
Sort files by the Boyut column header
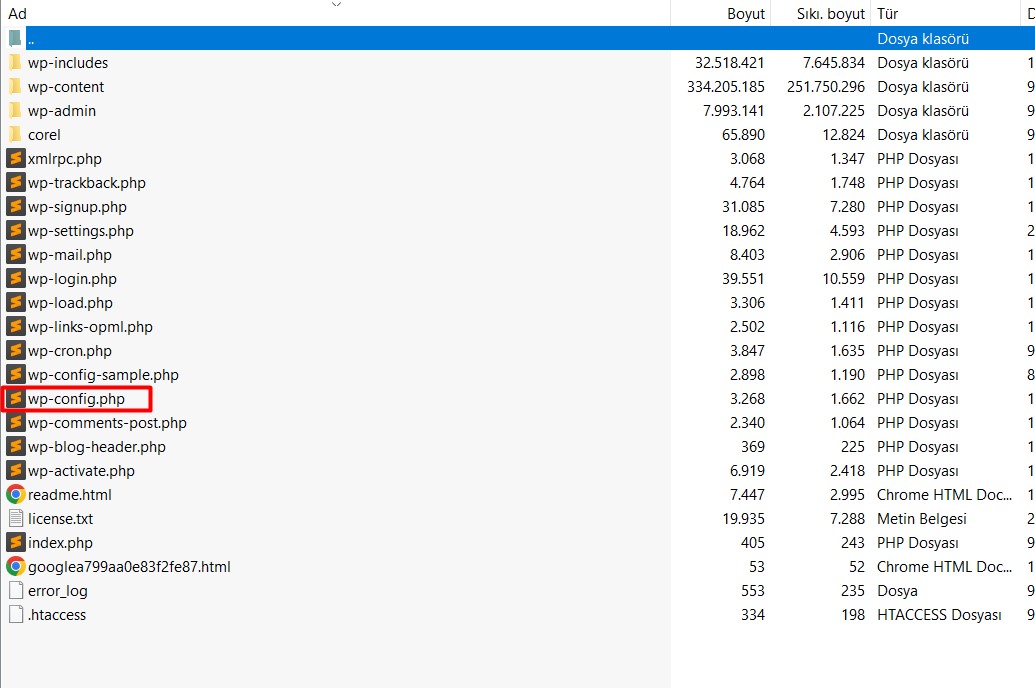tap(746, 14)
